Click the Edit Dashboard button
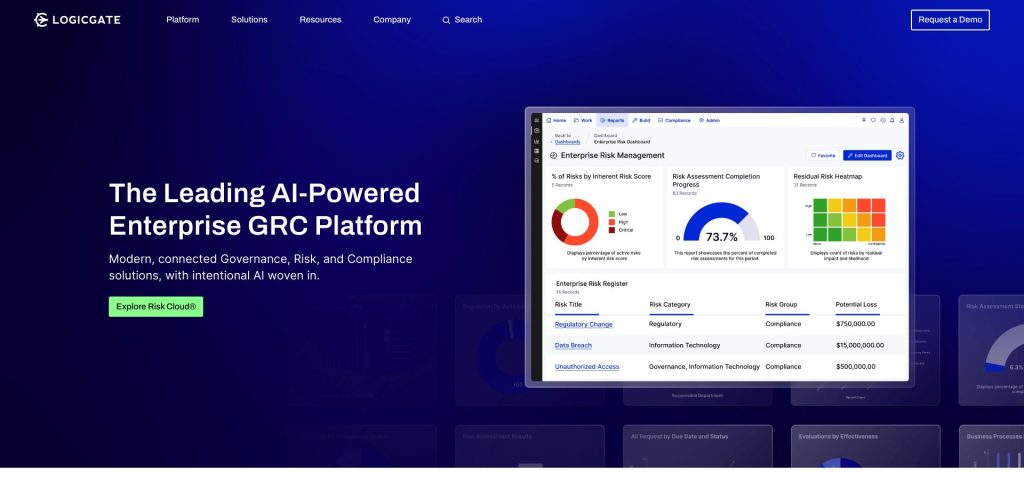Image resolution: width=1024 pixels, height=480 pixels. (x=866, y=156)
